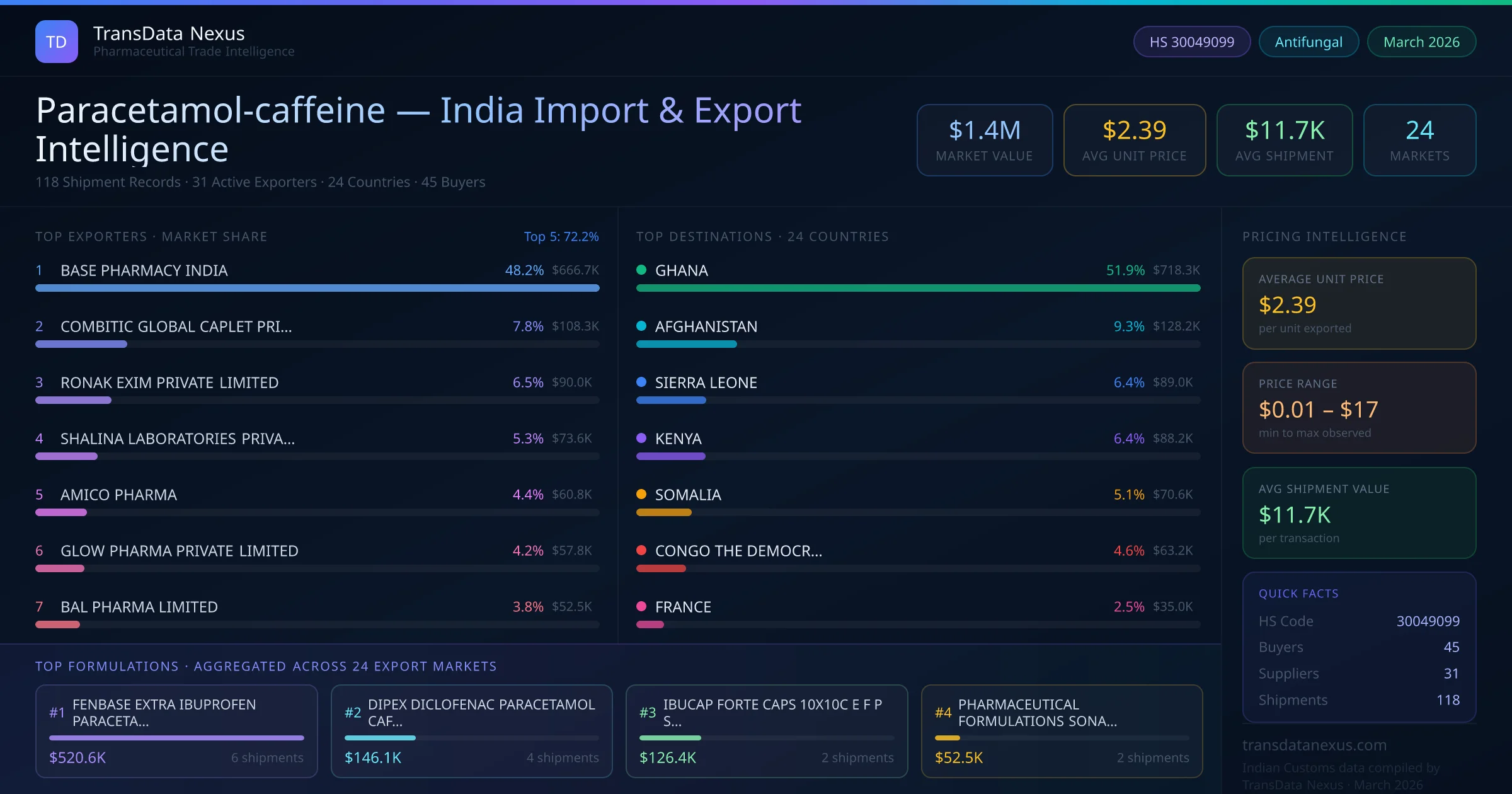Click the blue dot beside SIERRA LEONE
Viewport: 1512px width, 794px height.
pyautogui.click(x=641, y=382)
